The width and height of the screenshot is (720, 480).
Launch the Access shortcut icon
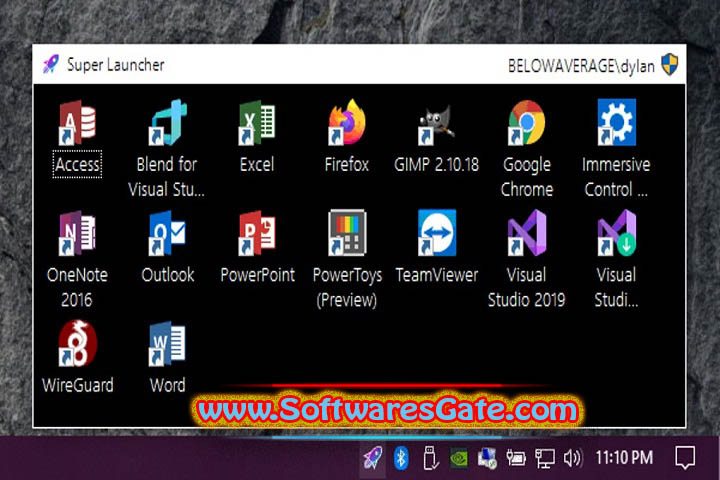[x=77, y=122]
